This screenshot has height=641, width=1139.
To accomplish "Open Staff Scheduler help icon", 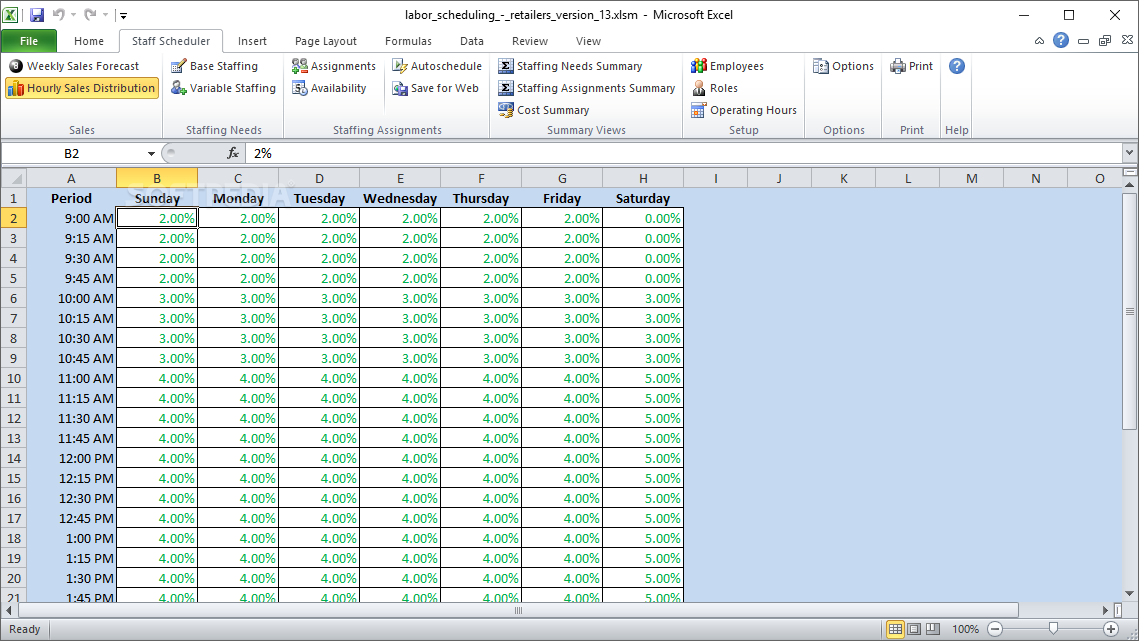I will point(957,66).
